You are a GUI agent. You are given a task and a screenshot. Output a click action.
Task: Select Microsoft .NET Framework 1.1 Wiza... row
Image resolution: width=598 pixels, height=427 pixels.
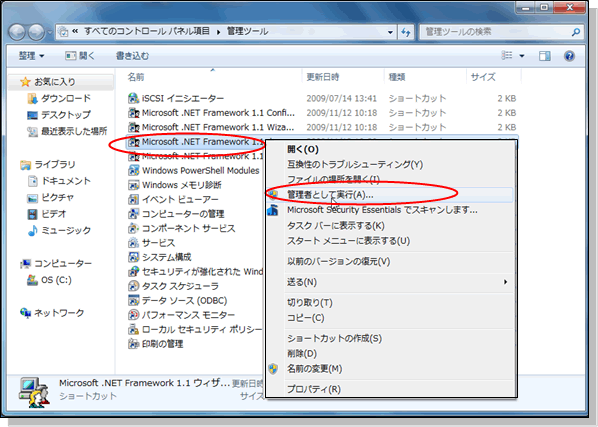coord(322,127)
